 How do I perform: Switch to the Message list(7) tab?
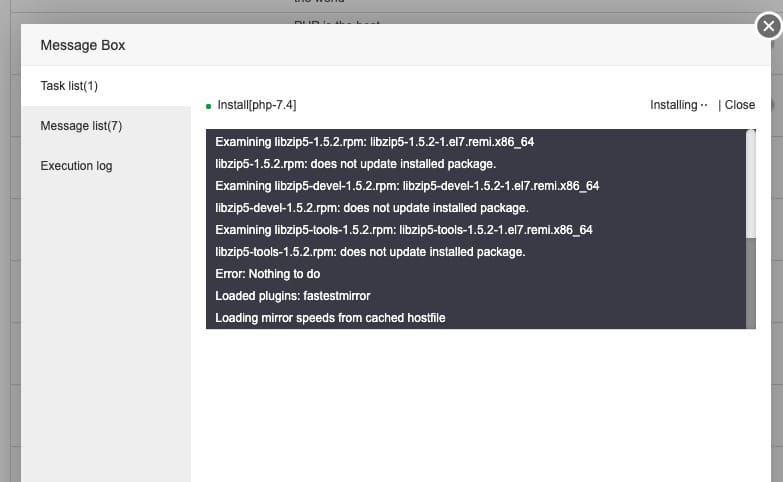(x=81, y=126)
